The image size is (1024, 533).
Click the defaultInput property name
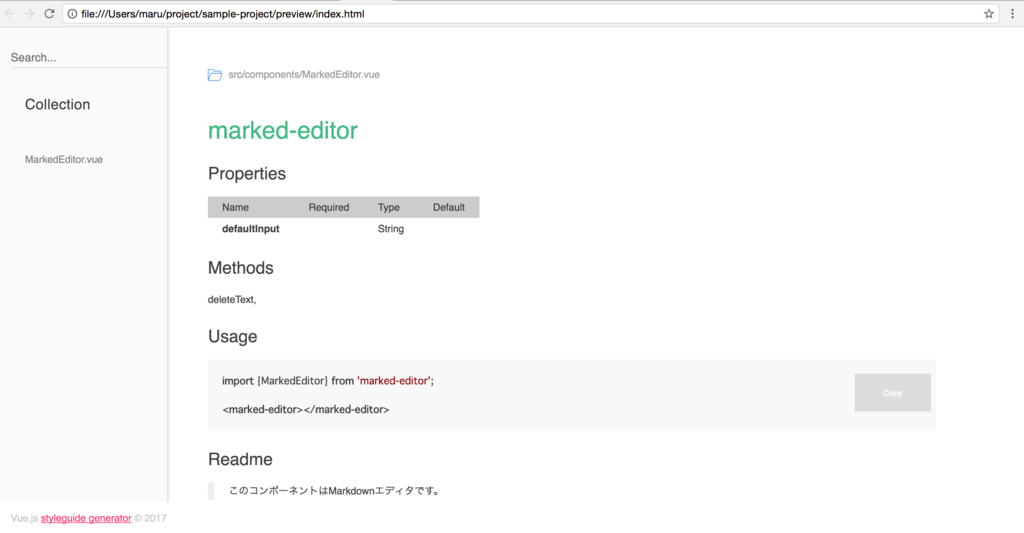pyautogui.click(x=251, y=229)
